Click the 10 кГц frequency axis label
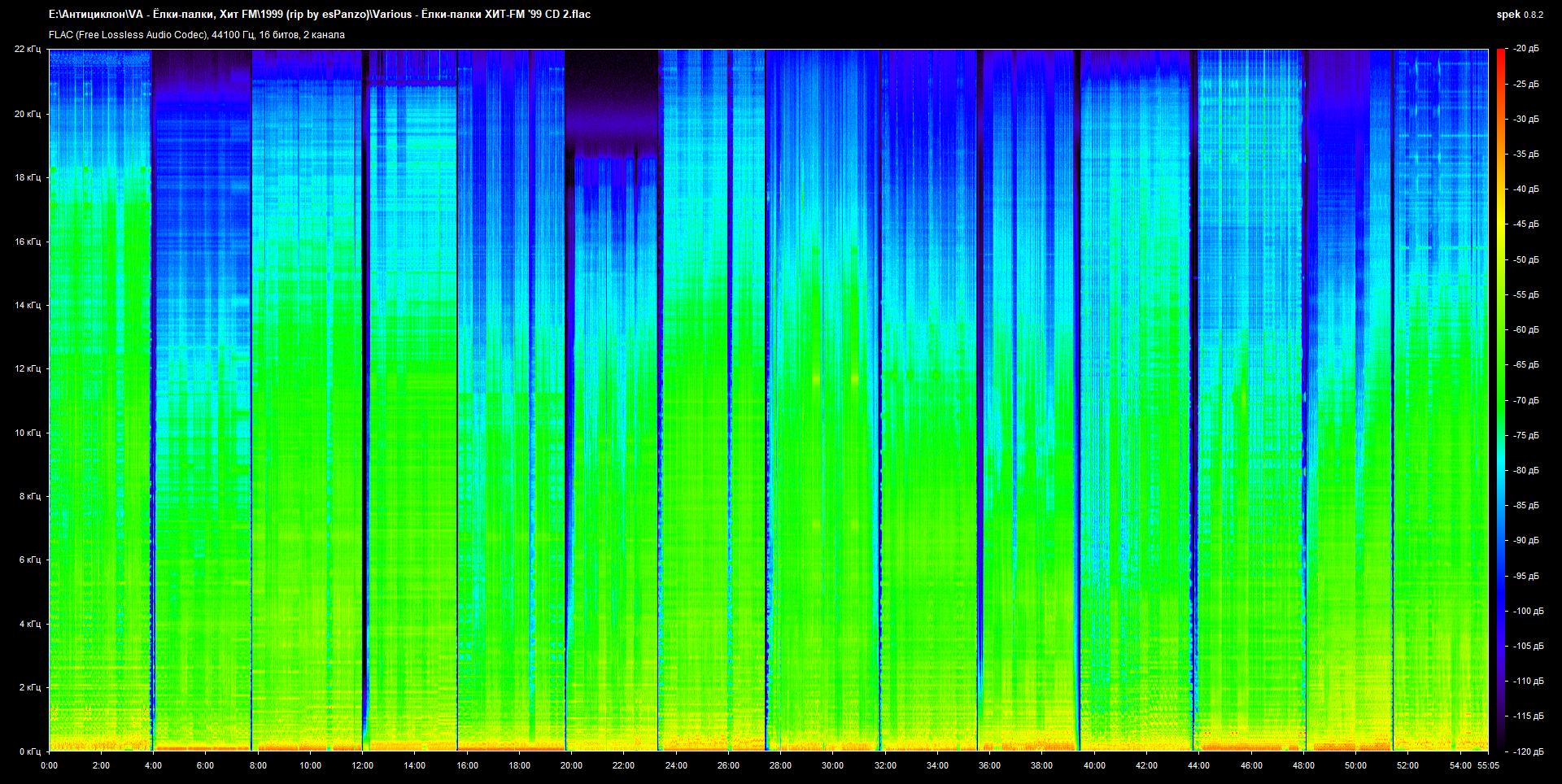 (x=27, y=433)
